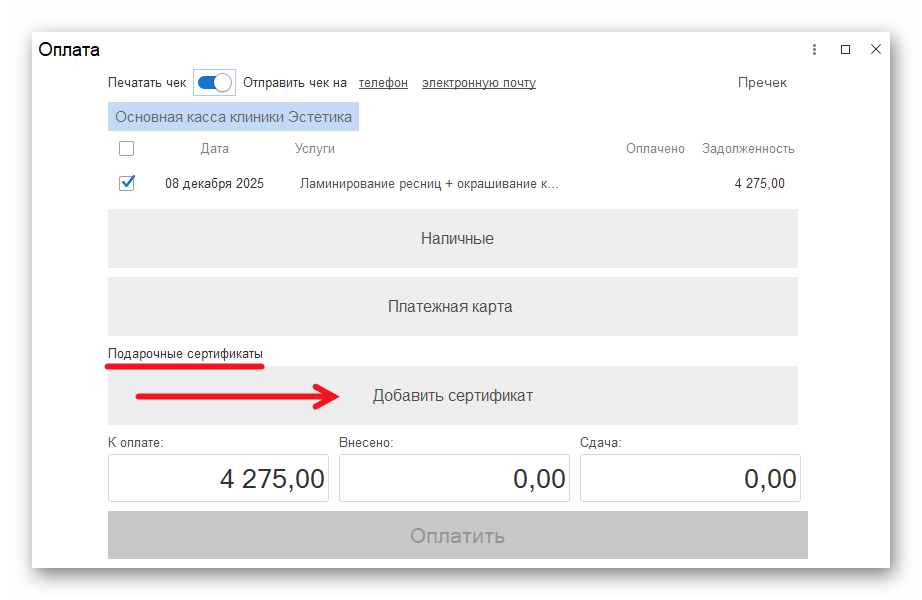The image size is (922, 600).
Task: Select the "Внесено" amount field
Action: [454, 478]
